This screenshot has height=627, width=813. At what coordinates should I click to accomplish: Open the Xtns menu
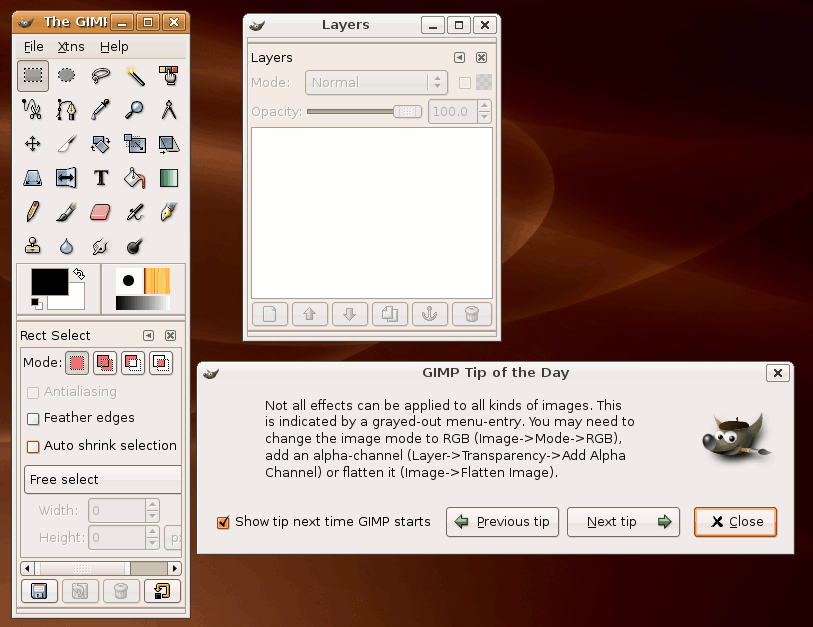[70, 46]
